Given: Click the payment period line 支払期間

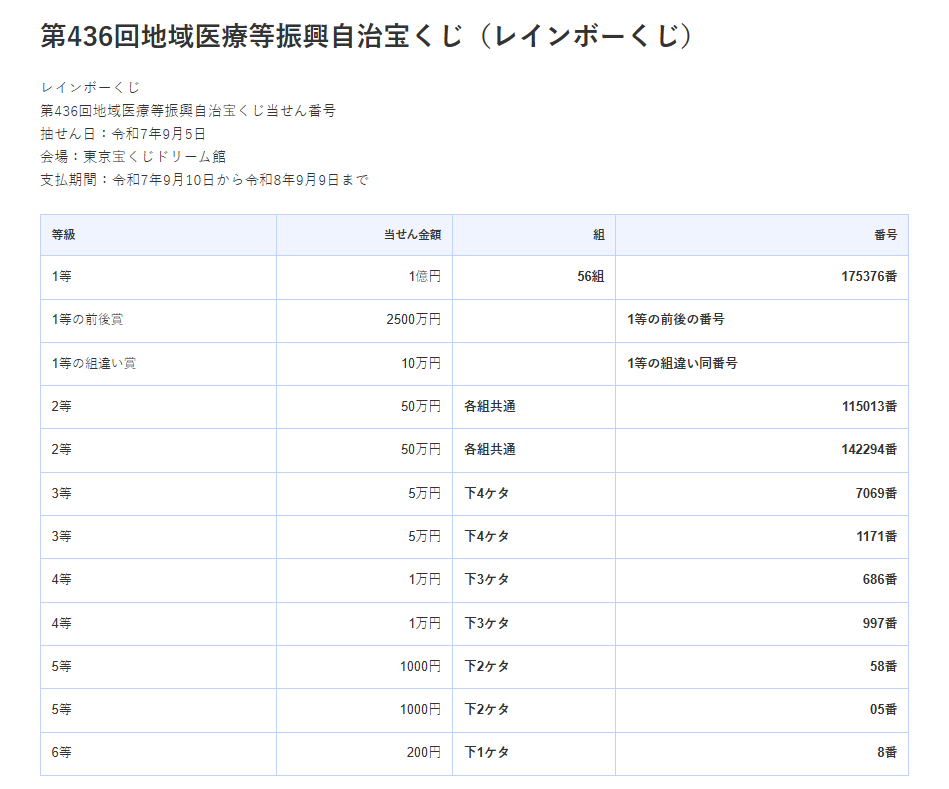Looking at the screenshot, I should point(205,180).
